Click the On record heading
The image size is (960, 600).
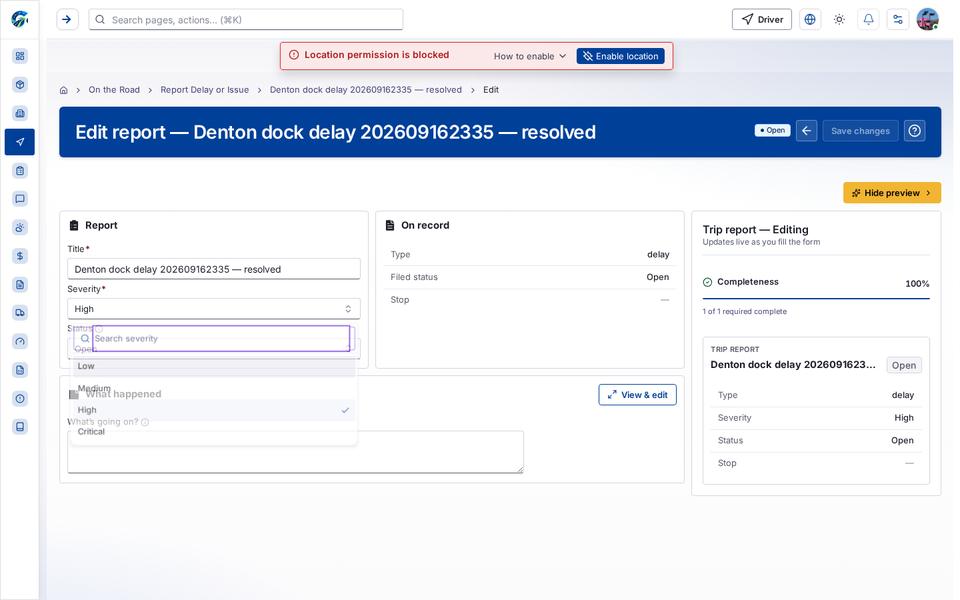425,225
